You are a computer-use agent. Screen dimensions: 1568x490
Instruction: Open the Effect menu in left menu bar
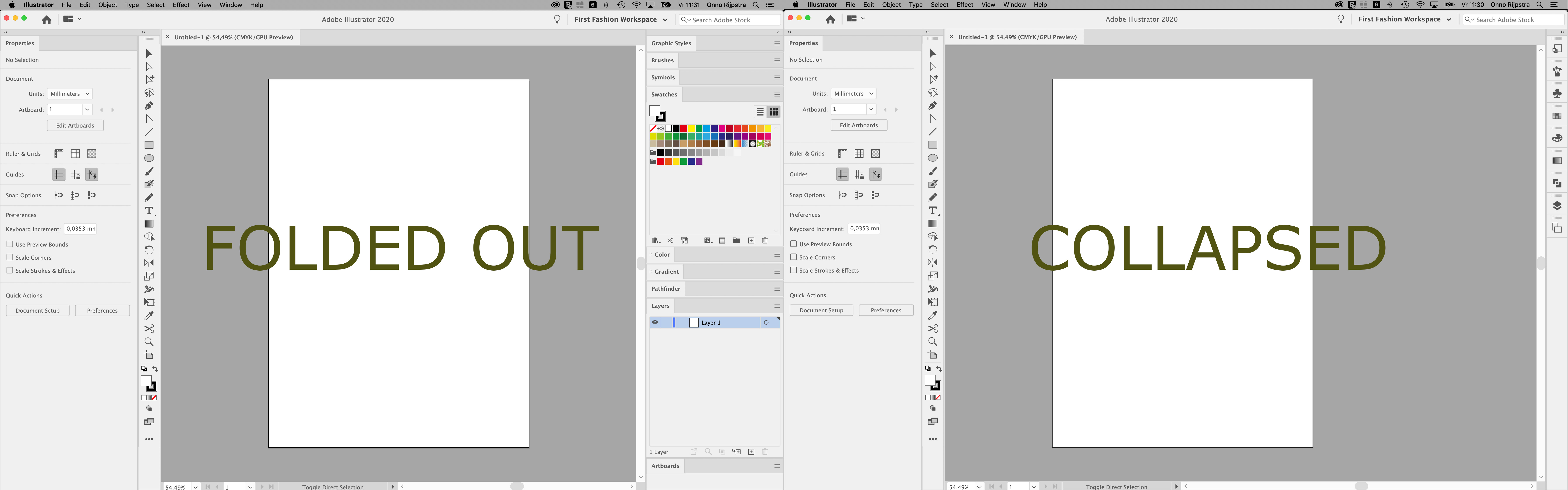coord(181,5)
